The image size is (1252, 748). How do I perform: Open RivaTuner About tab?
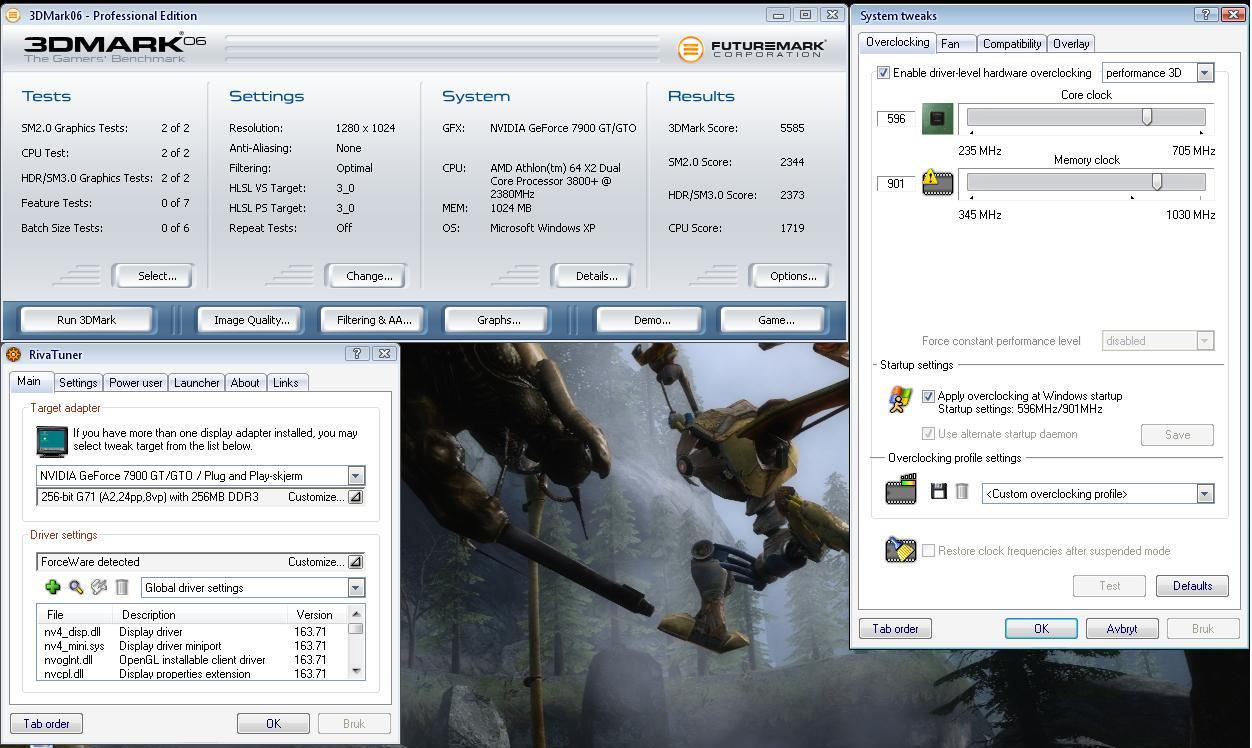tap(245, 383)
